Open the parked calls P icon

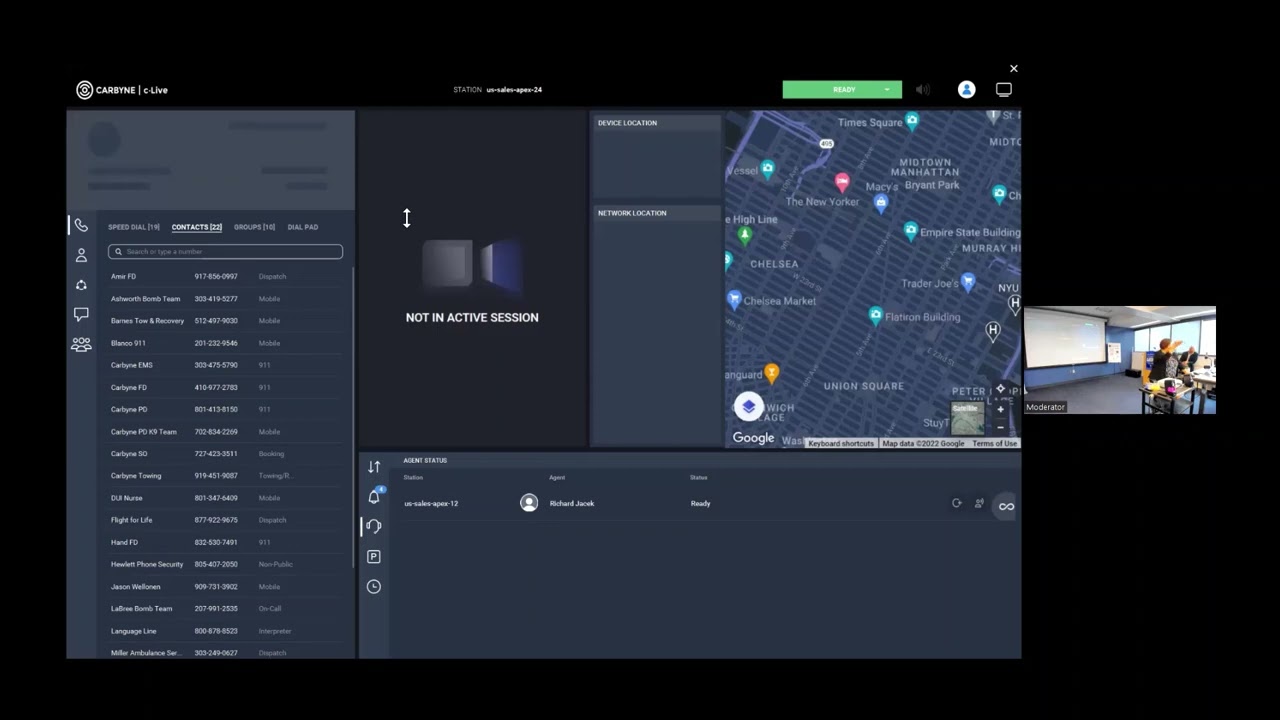coord(374,556)
